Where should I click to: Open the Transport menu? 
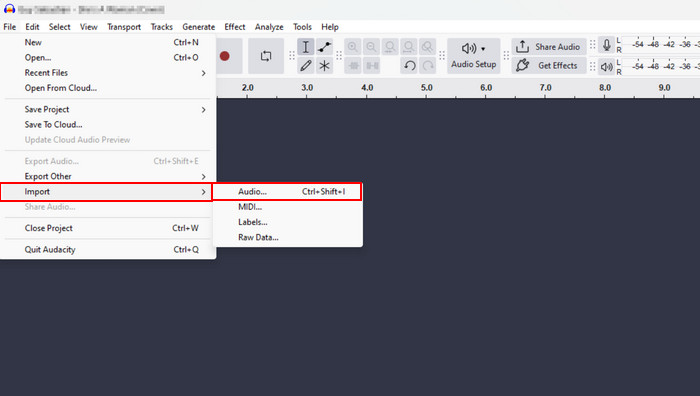point(124,27)
